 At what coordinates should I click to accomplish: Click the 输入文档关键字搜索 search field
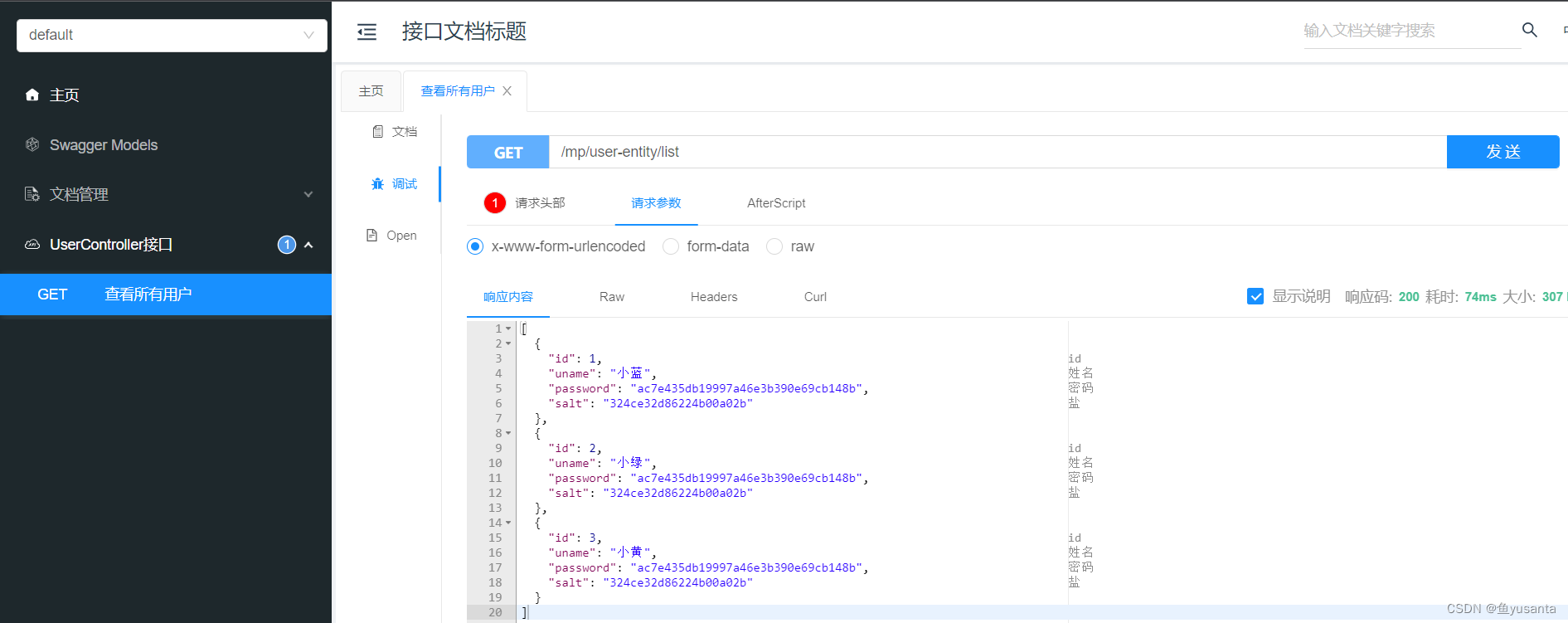point(1412,31)
